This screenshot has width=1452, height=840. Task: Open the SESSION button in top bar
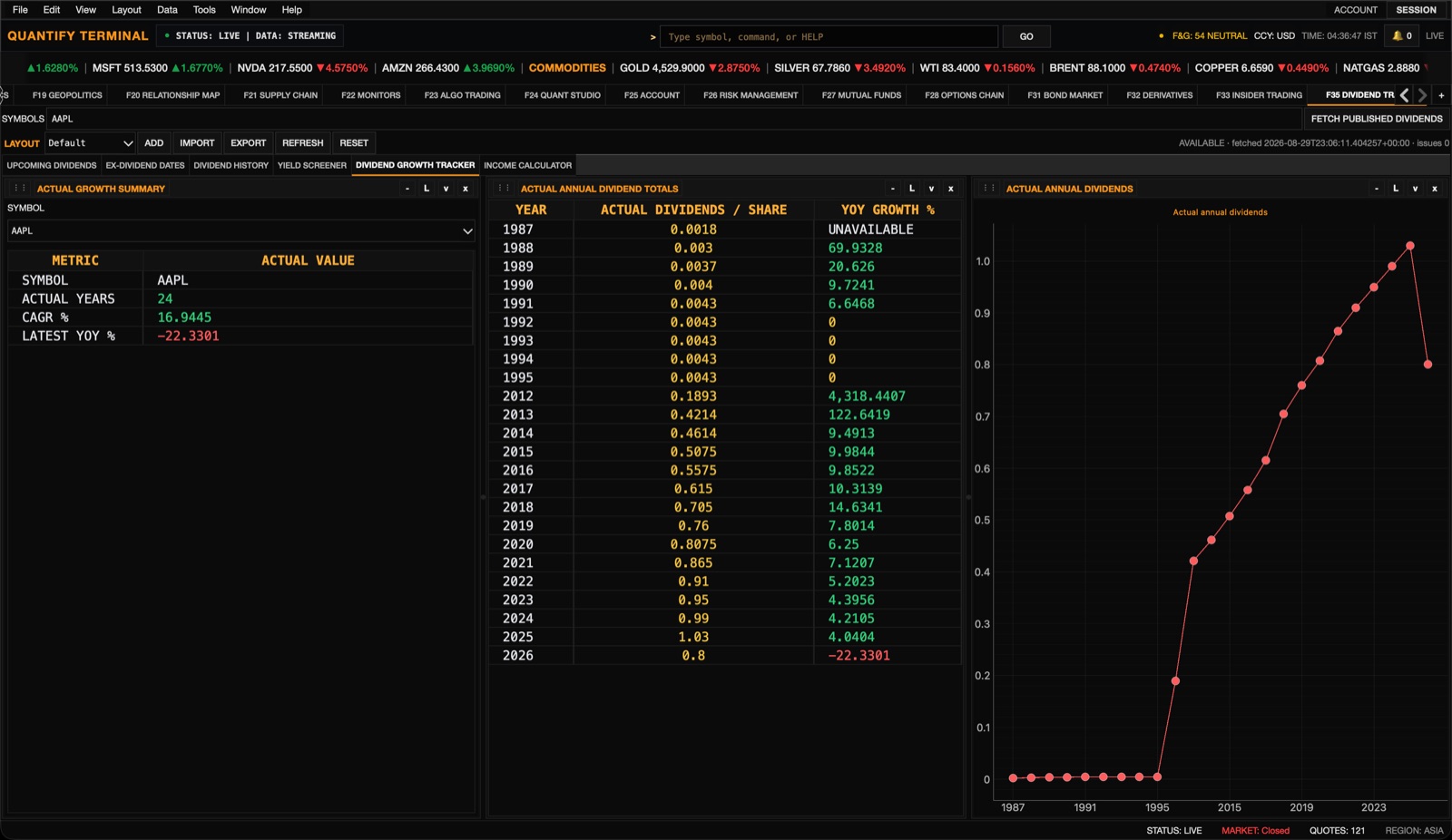click(1417, 10)
